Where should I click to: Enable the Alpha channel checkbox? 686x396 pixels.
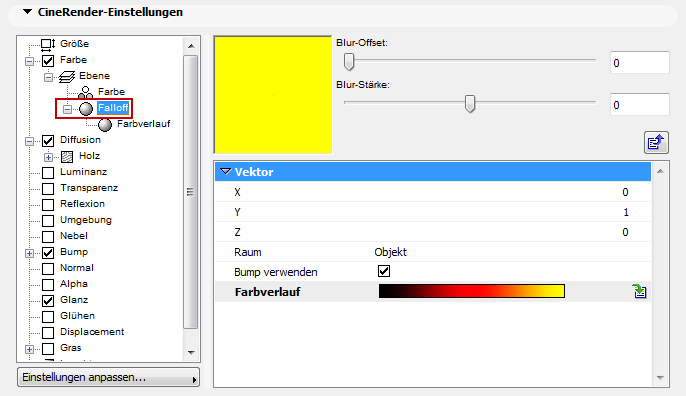[x=48, y=284]
